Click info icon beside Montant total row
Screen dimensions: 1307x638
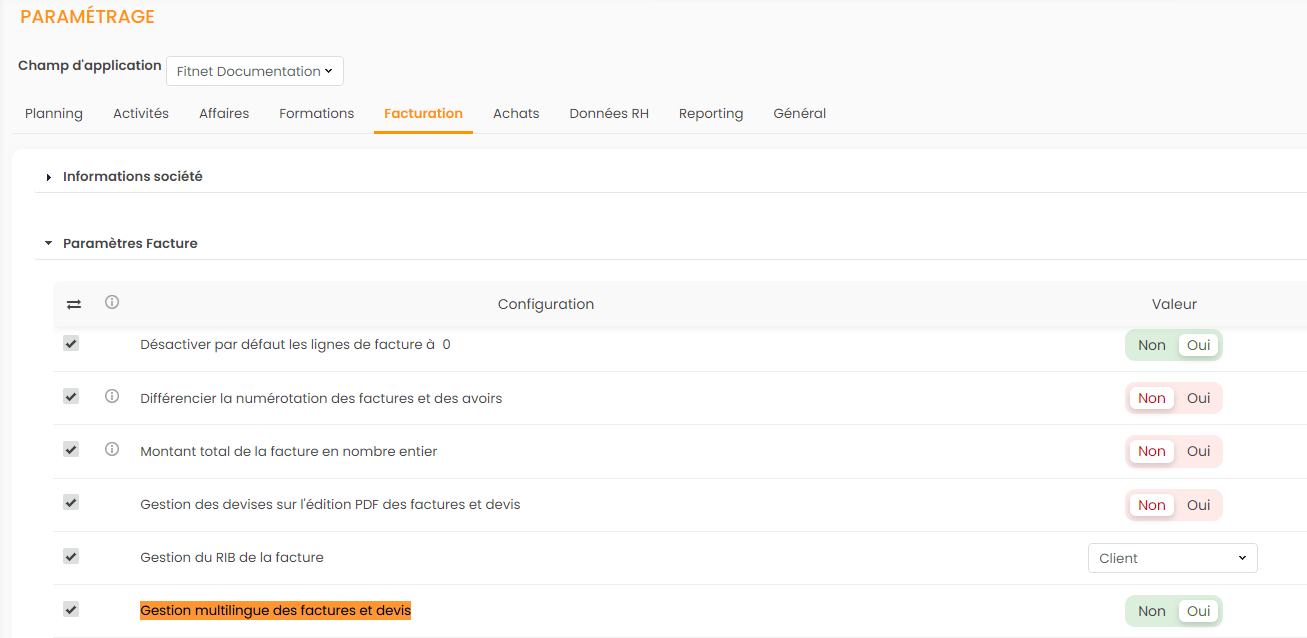tap(112, 450)
